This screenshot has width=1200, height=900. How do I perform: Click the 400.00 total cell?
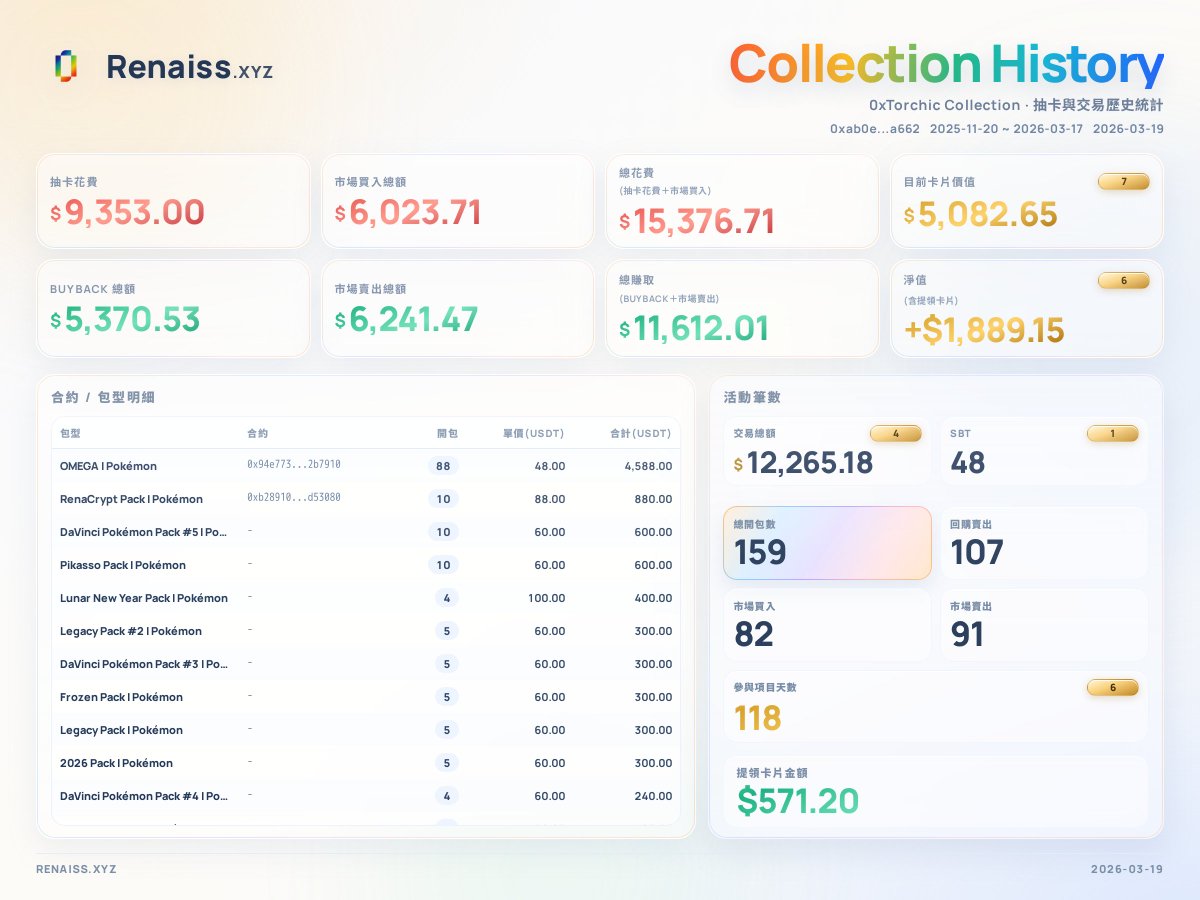coord(653,598)
